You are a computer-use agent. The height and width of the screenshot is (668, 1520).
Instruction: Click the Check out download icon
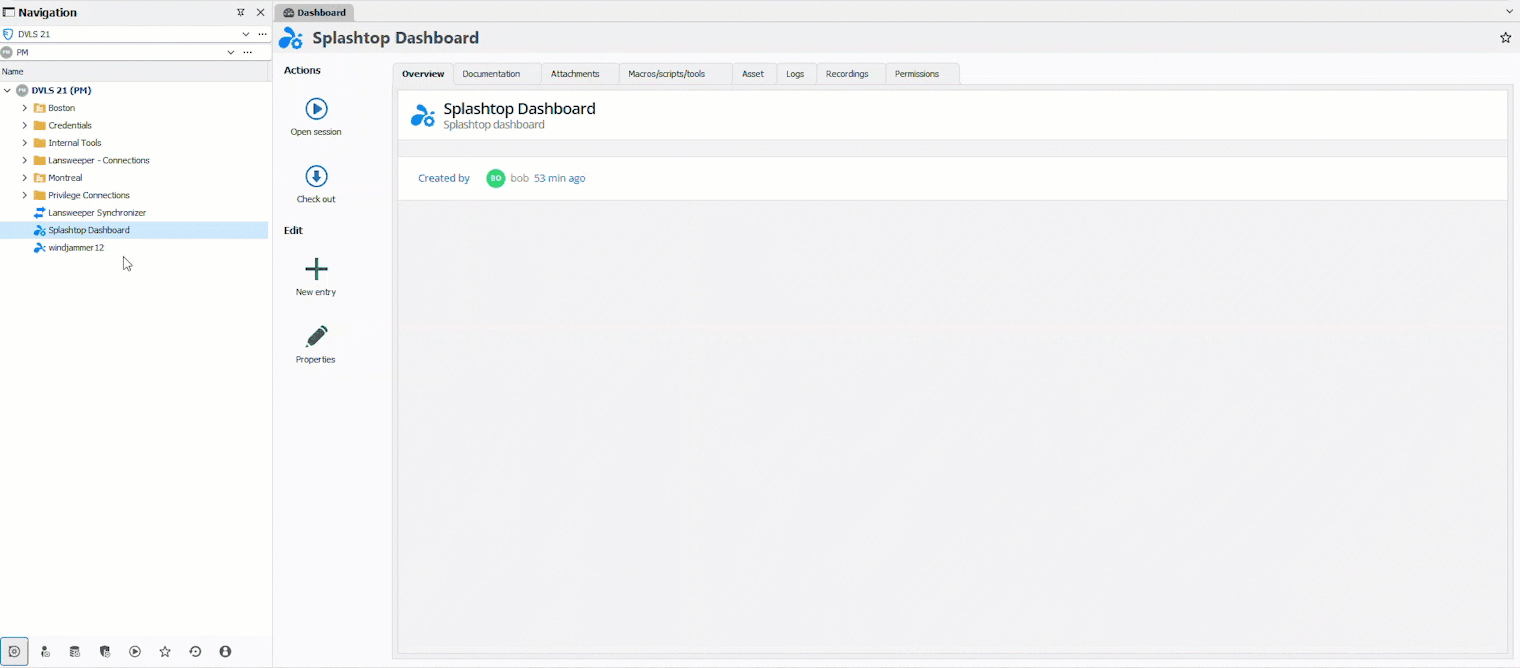pos(316,177)
